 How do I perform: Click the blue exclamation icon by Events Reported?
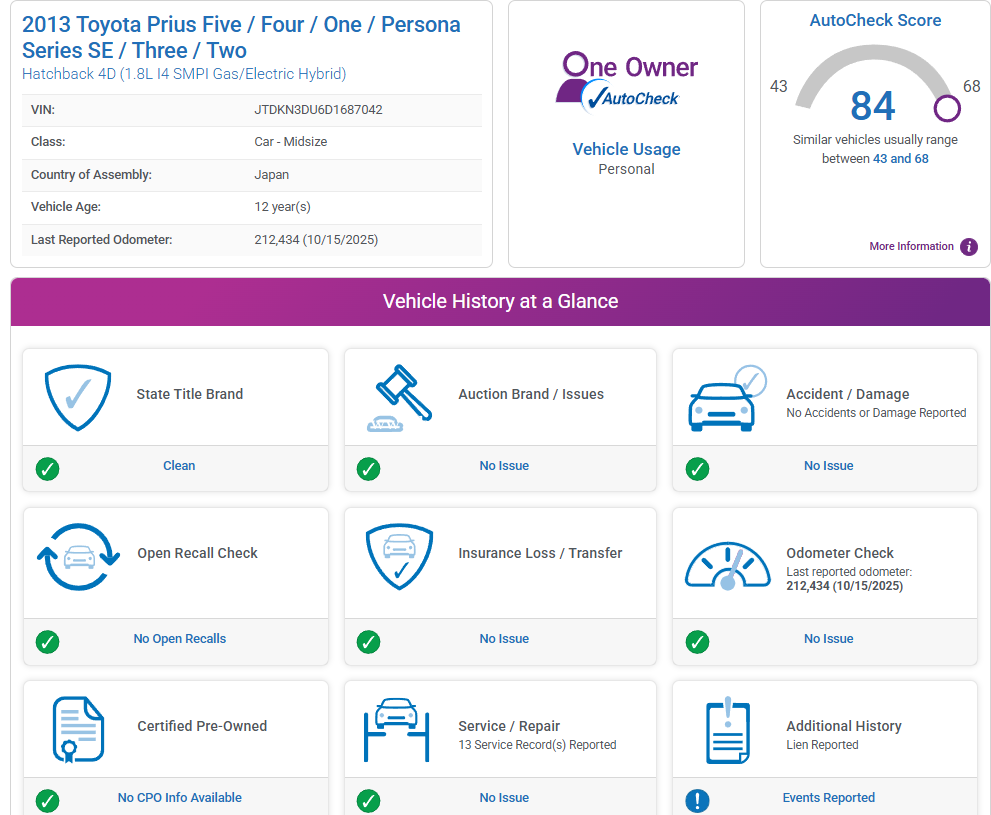tap(697, 800)
